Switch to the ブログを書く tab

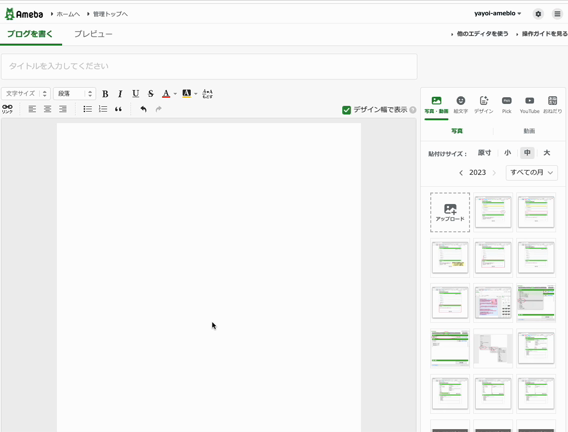click(x=30, y=34)
